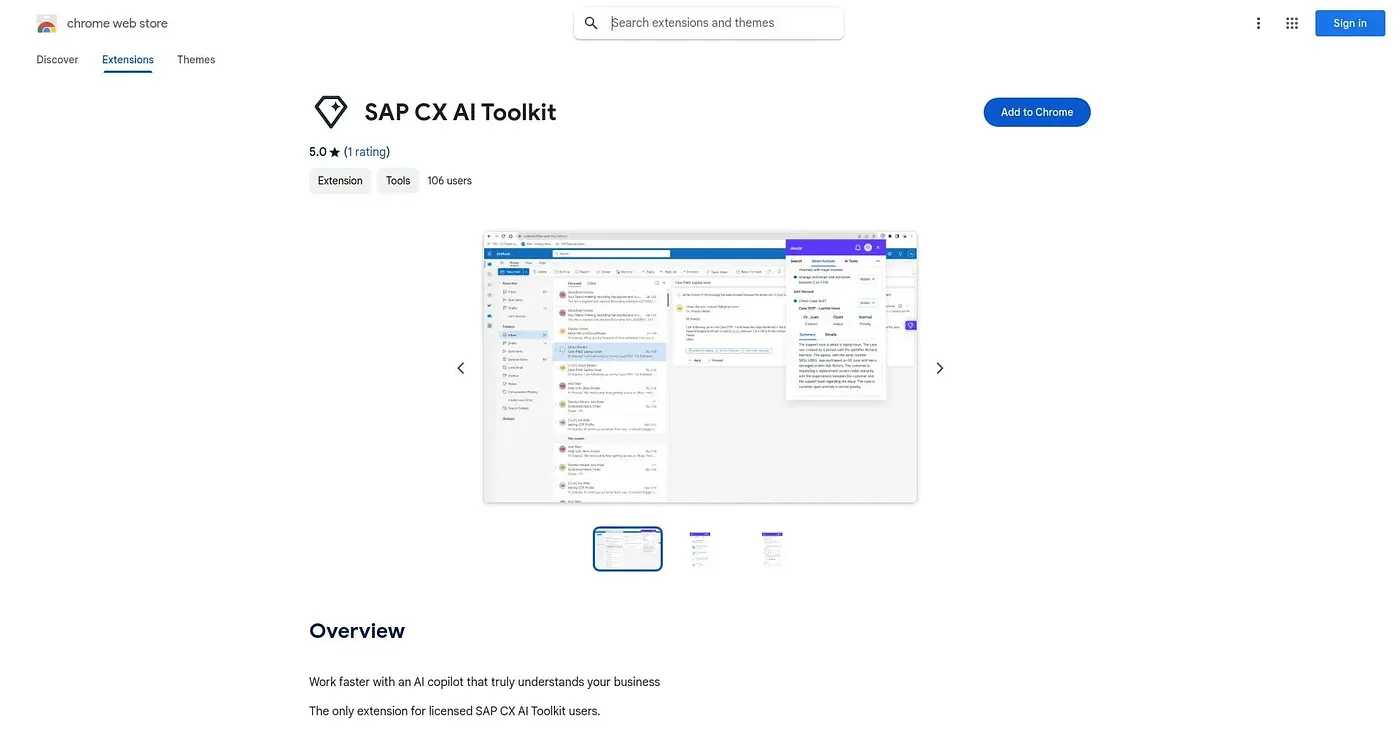Click the Overview heading
1400x729 pixels.
point(357,631)
